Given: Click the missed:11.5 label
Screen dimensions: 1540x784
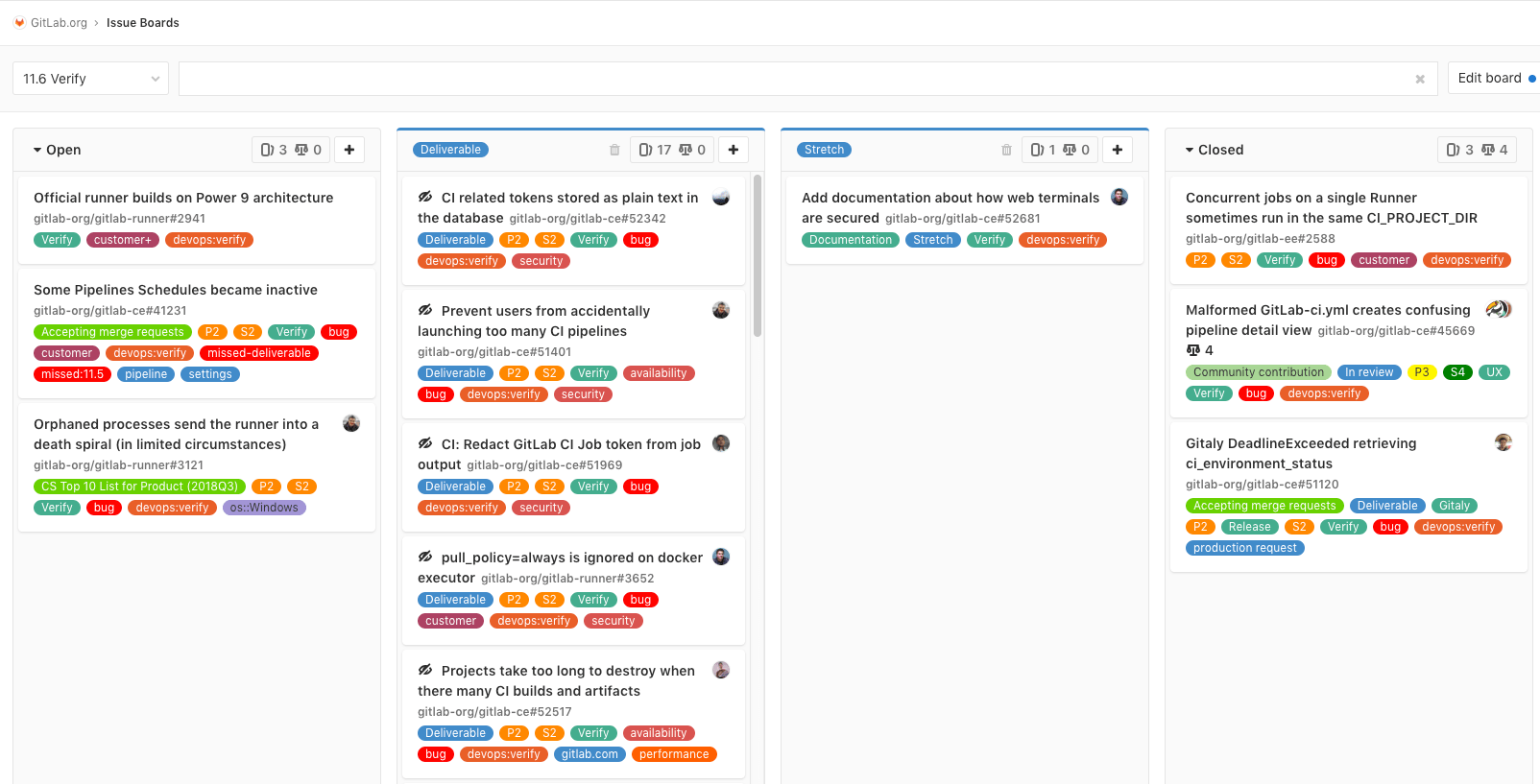Looking at the screenshot, I should pos(72,374).
